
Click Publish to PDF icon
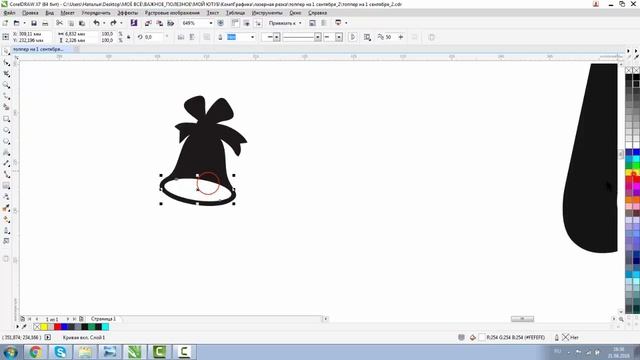(171, 23)
